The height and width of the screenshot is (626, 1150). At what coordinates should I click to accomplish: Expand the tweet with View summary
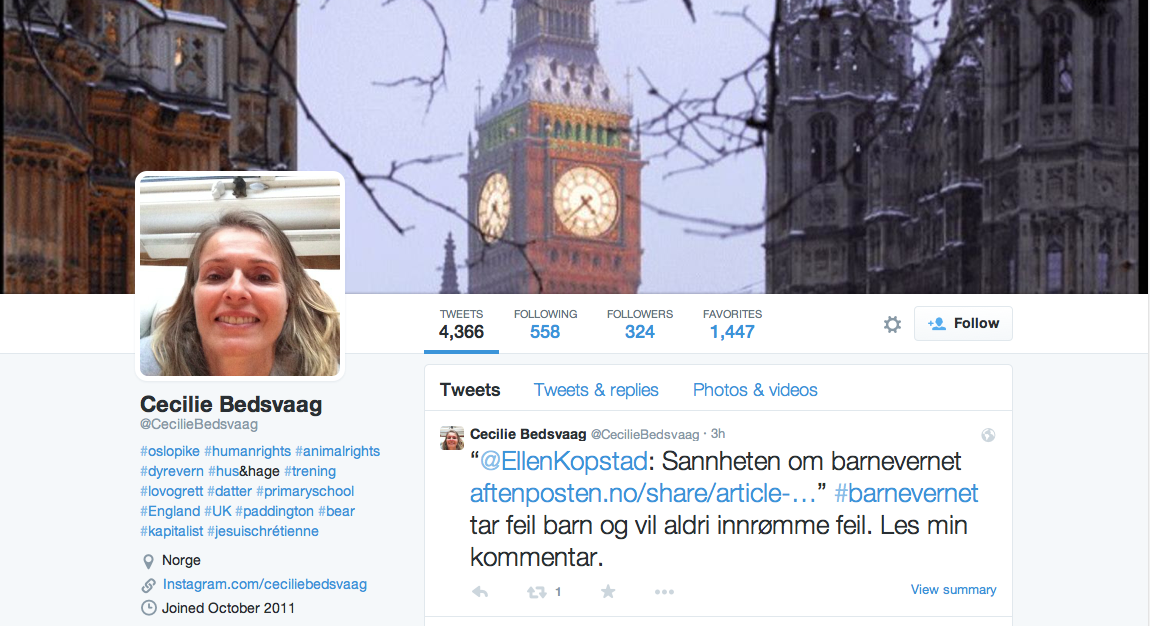(953, 589)
